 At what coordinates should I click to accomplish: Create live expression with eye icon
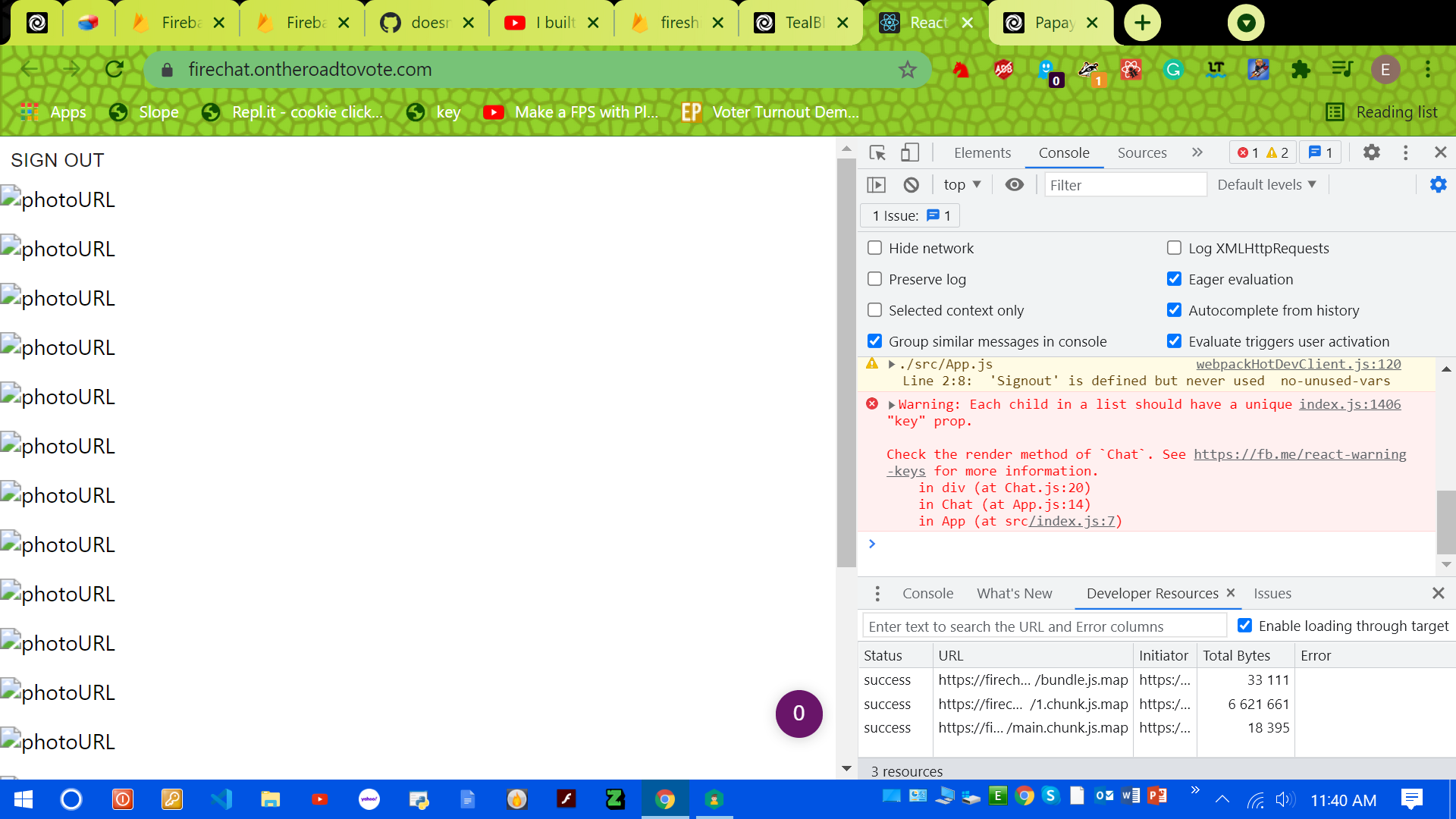click(1014, 184)
